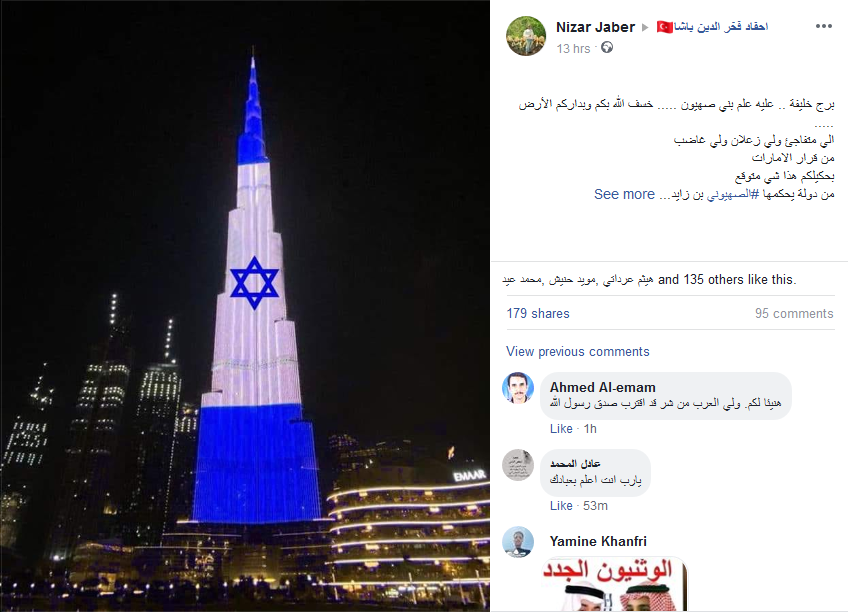The width and height of the screenshot is (848, 612).
Task: Click the 13 hrs post timestamp
Action: 573,49
